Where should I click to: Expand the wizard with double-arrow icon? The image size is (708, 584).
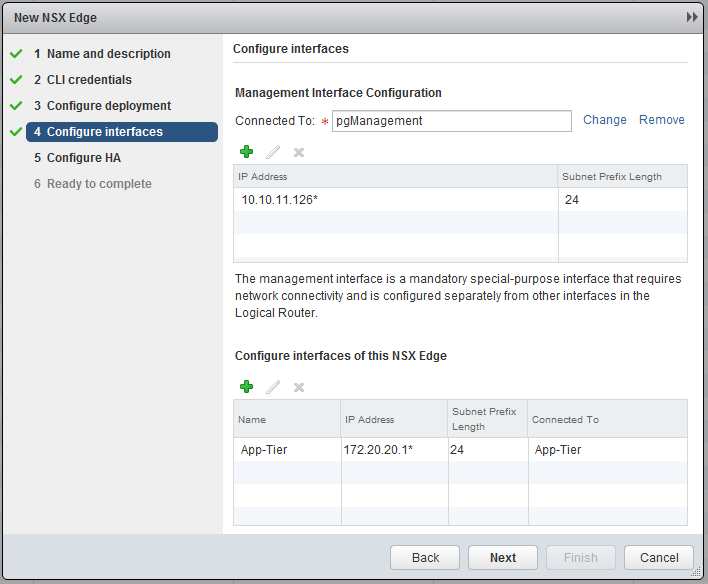[x=691, y=18]
